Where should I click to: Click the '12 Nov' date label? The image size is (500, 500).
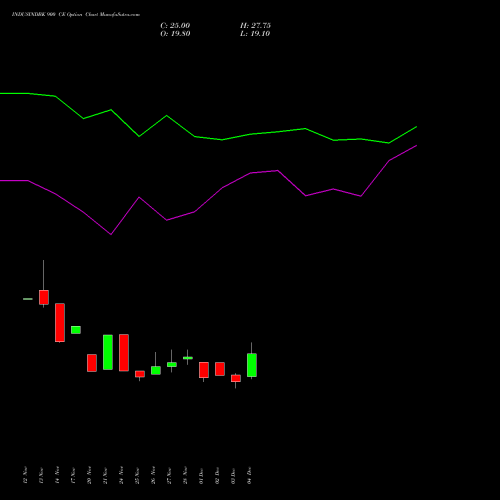[x=25, y=475]
